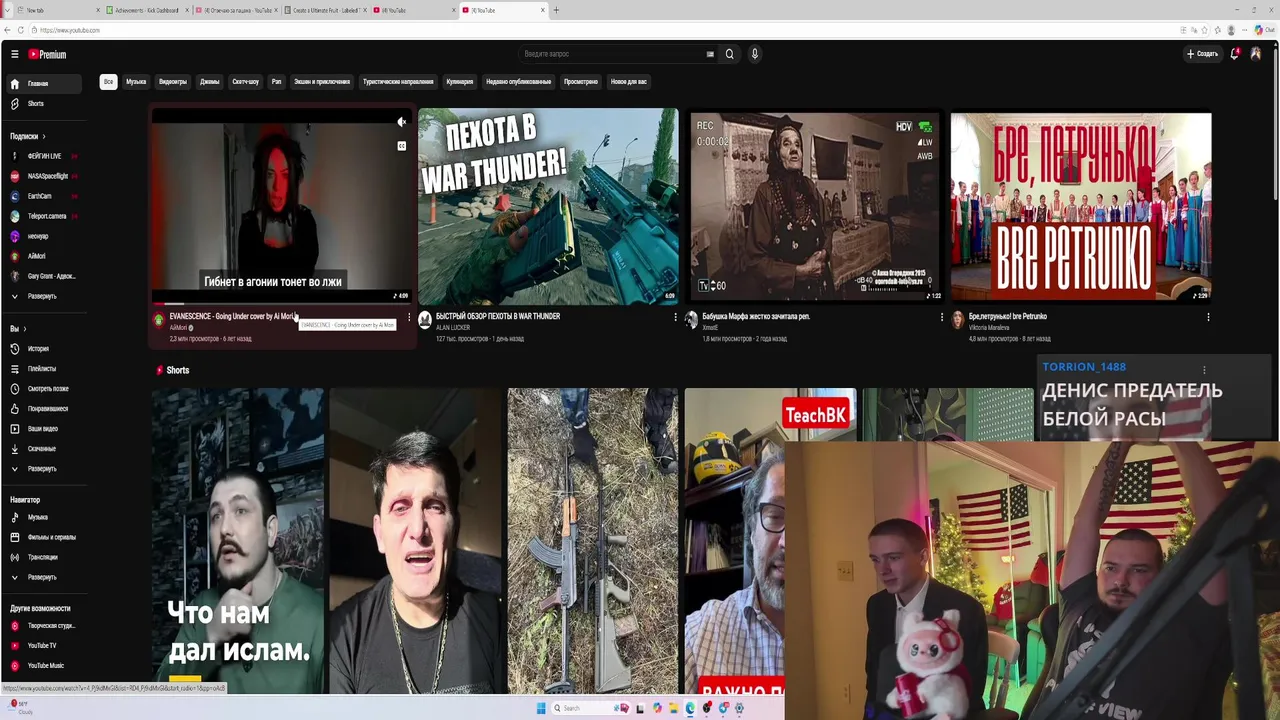Switch to Create a Ultimate Fruit tab

click(325, 10)
